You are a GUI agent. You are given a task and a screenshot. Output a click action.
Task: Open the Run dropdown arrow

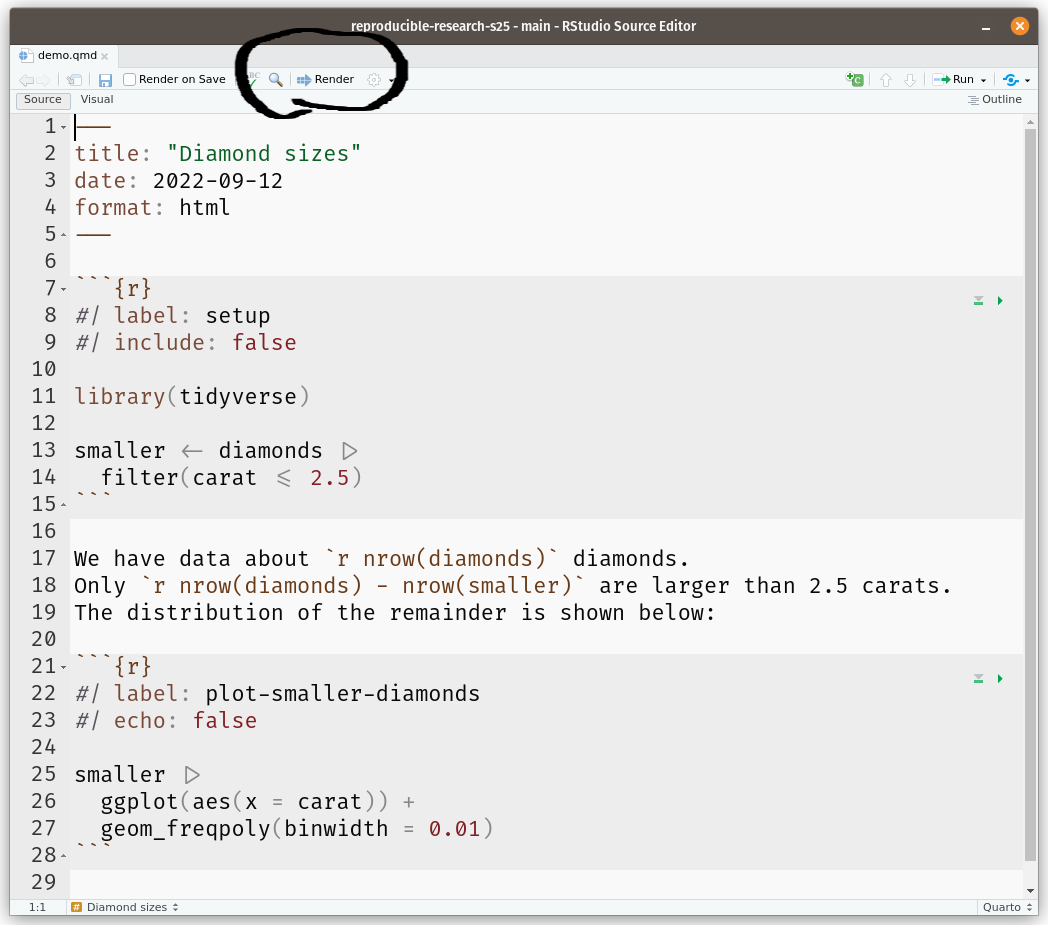coord(983,80)
